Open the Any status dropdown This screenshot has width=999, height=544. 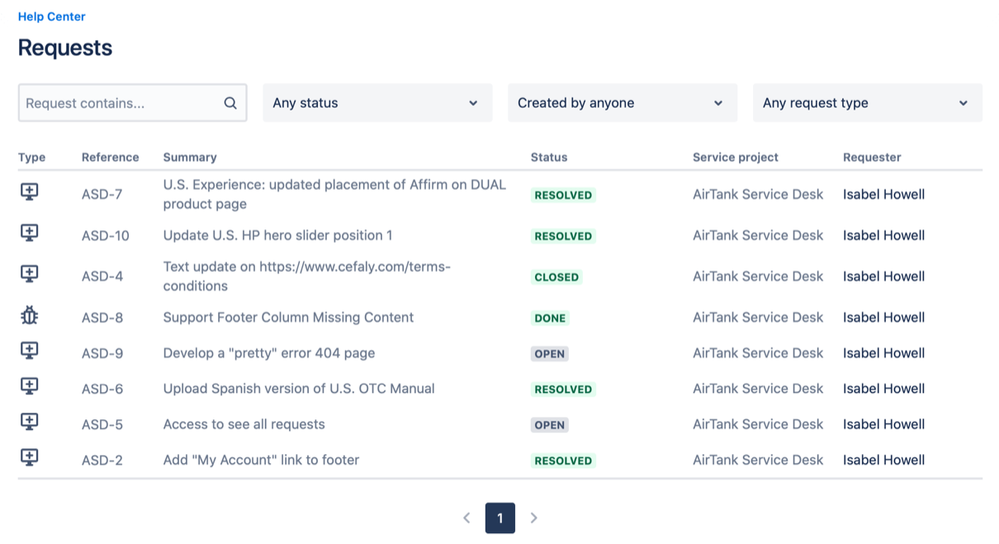pyautogui.click(x=377, y=103)
